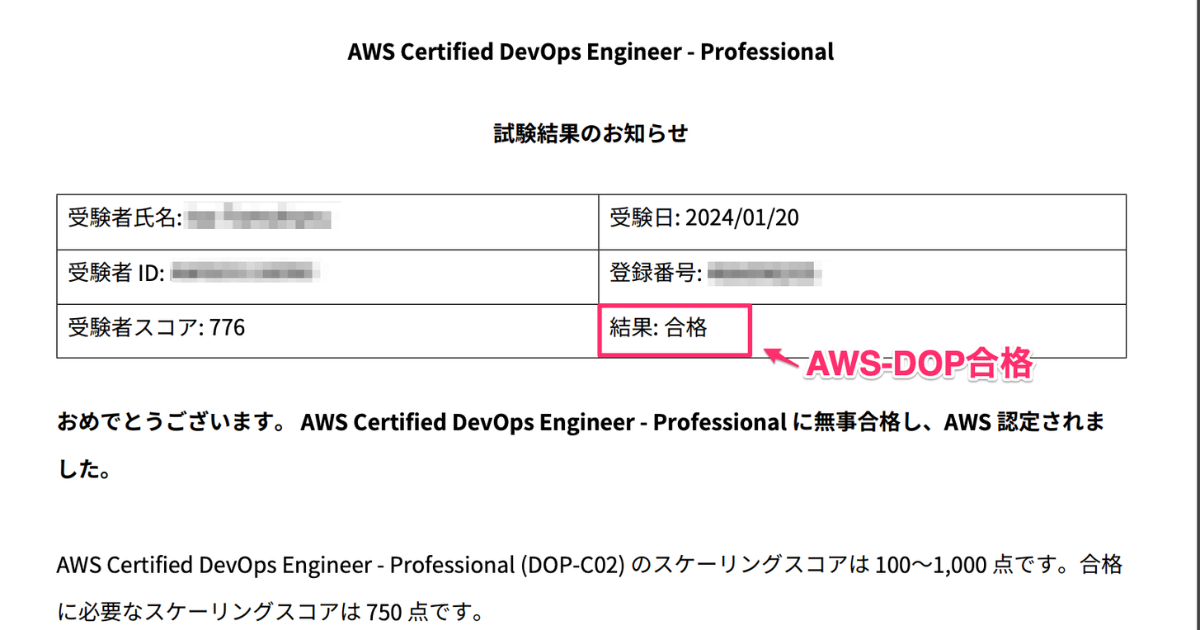
Task: Click the 試験結果のお知らせ heading
Action: (590, 133)
